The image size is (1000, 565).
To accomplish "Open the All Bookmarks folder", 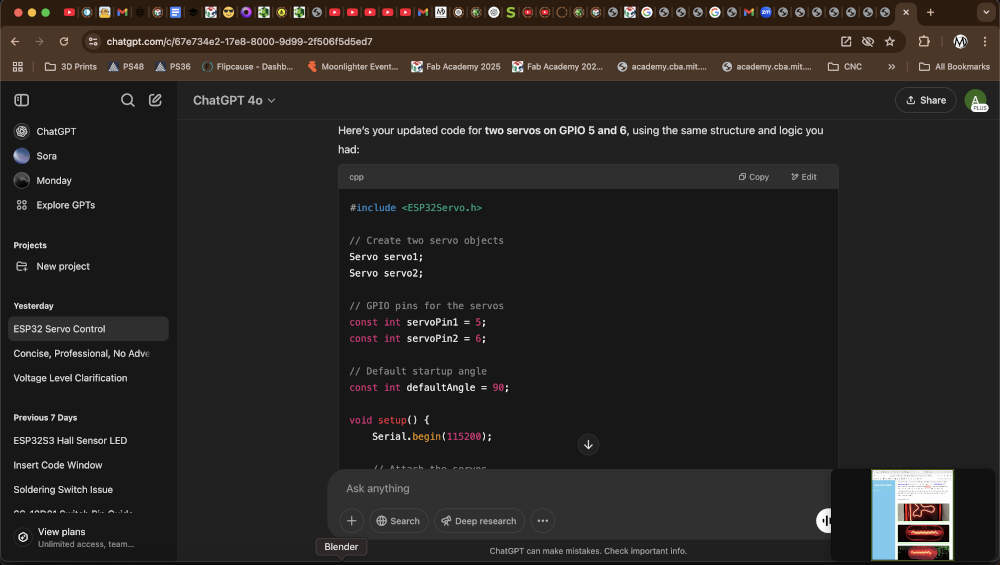I will coord(954,66).
